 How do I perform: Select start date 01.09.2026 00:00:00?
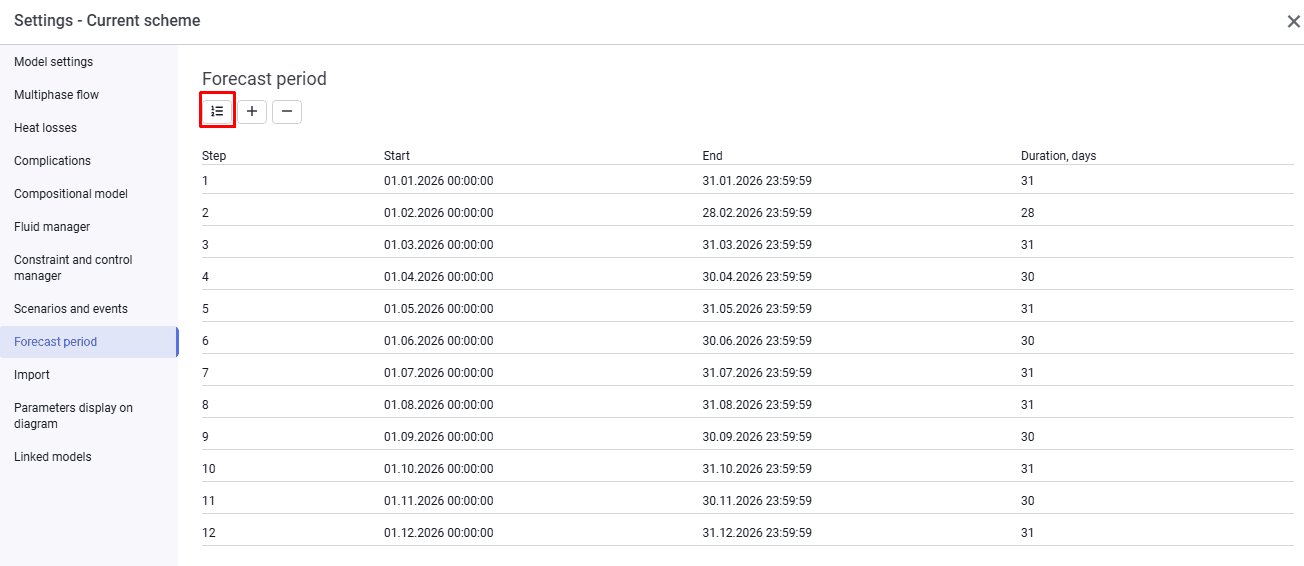pos(439,437)
